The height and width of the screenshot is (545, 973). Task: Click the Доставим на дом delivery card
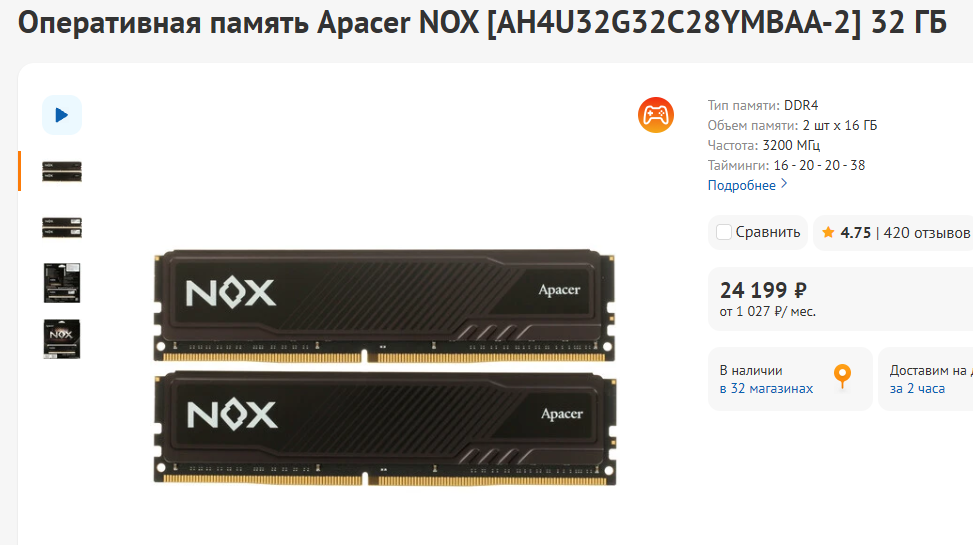point(925,379)
